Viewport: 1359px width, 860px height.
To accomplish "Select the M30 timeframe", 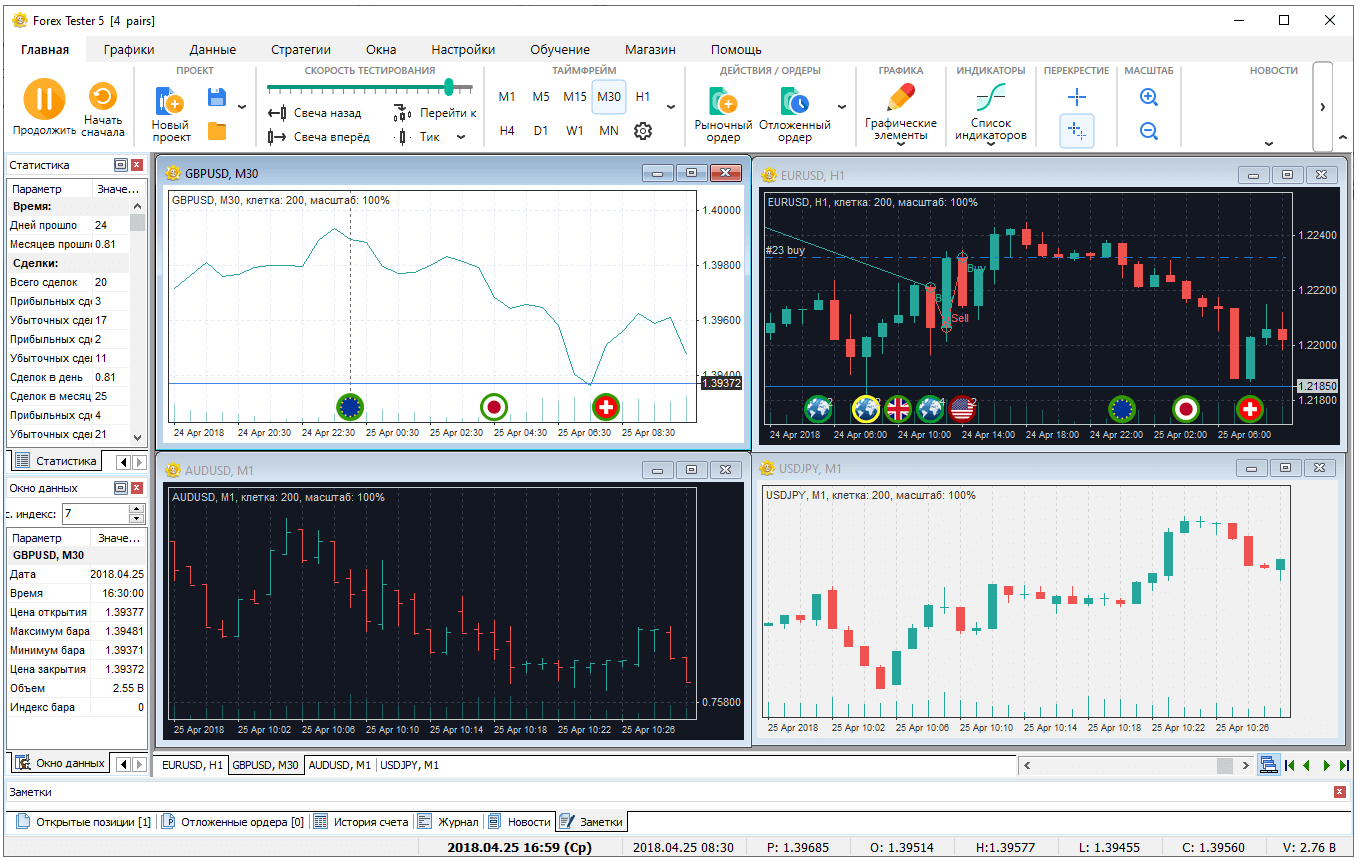I will [x=609, y=97].
